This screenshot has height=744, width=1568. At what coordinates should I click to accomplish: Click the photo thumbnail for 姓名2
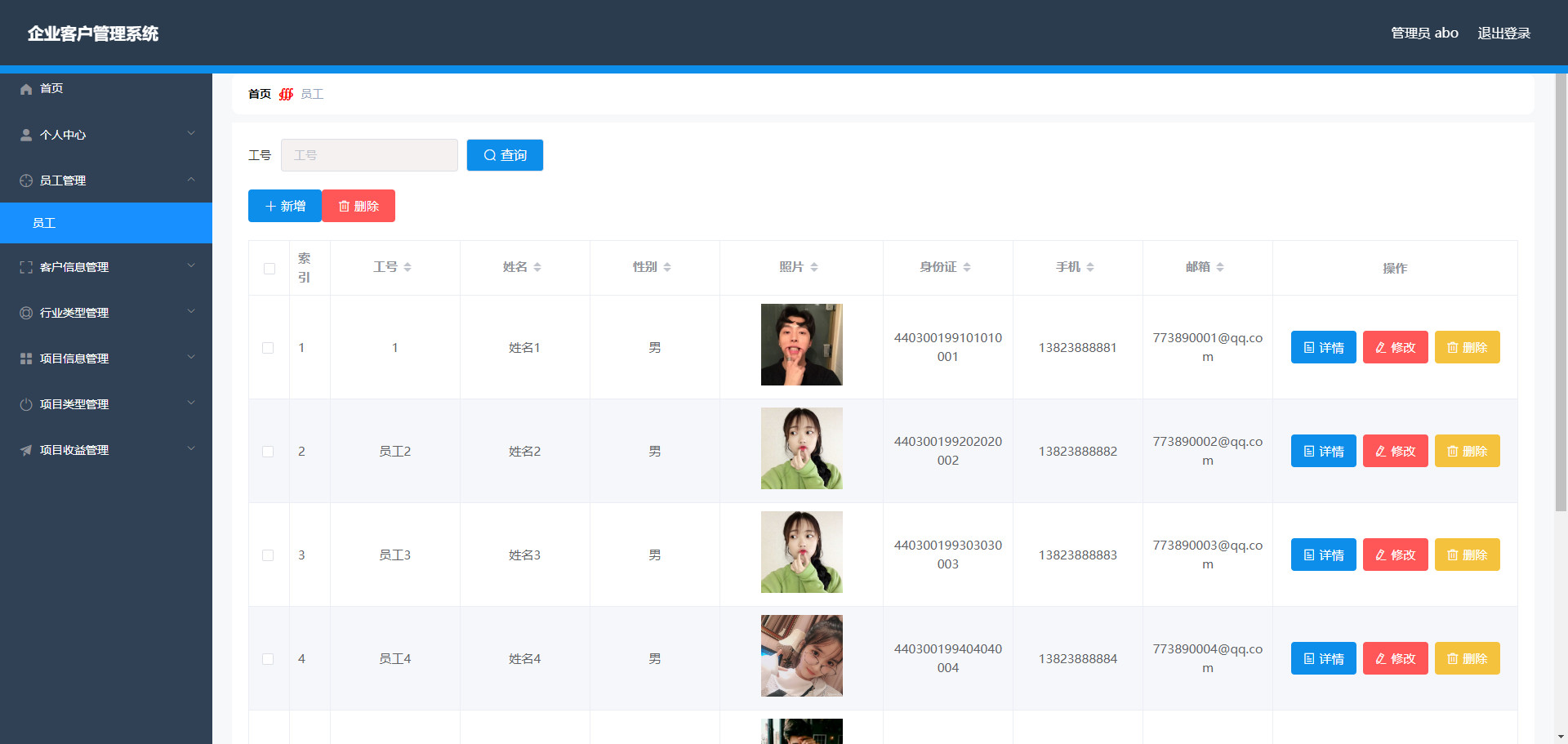[802, 448]
